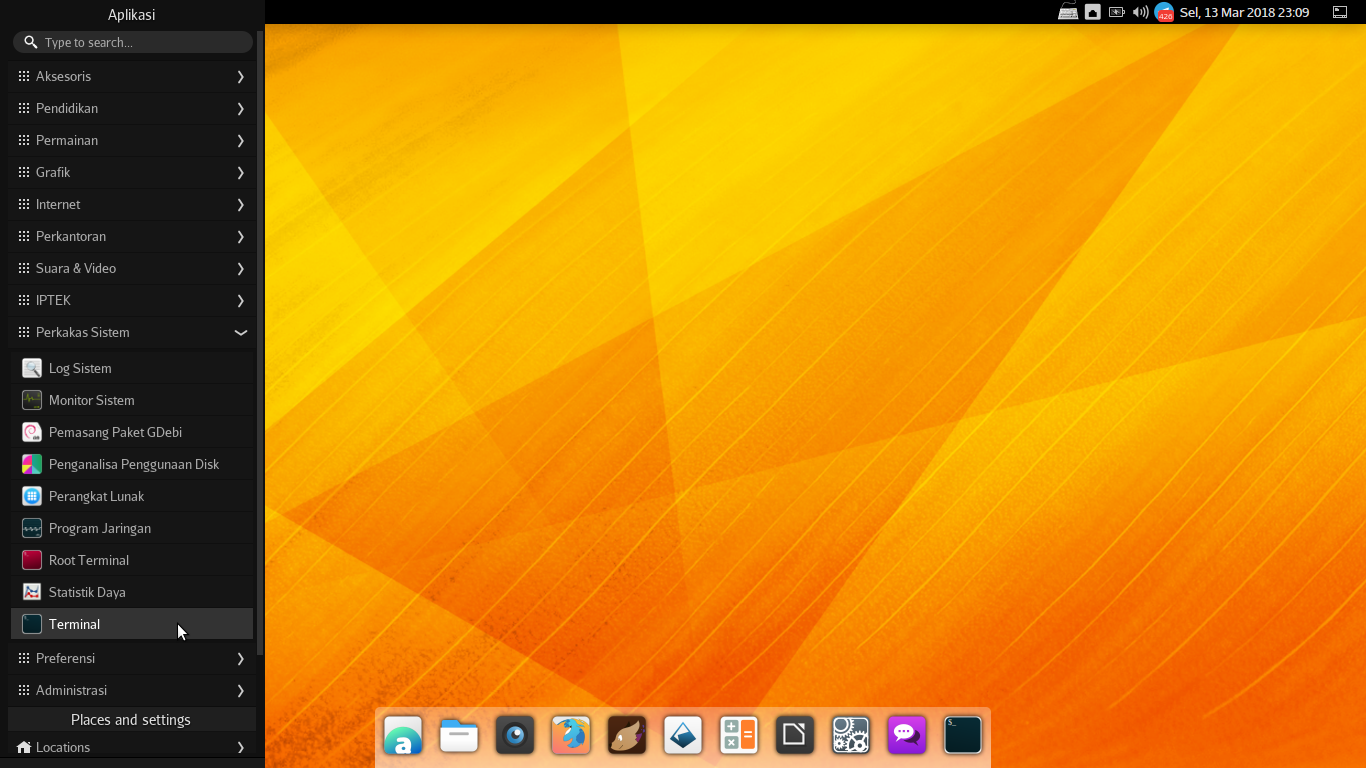
Task: Click the volume speaker icon in top panel
Action: (1140, 12)
